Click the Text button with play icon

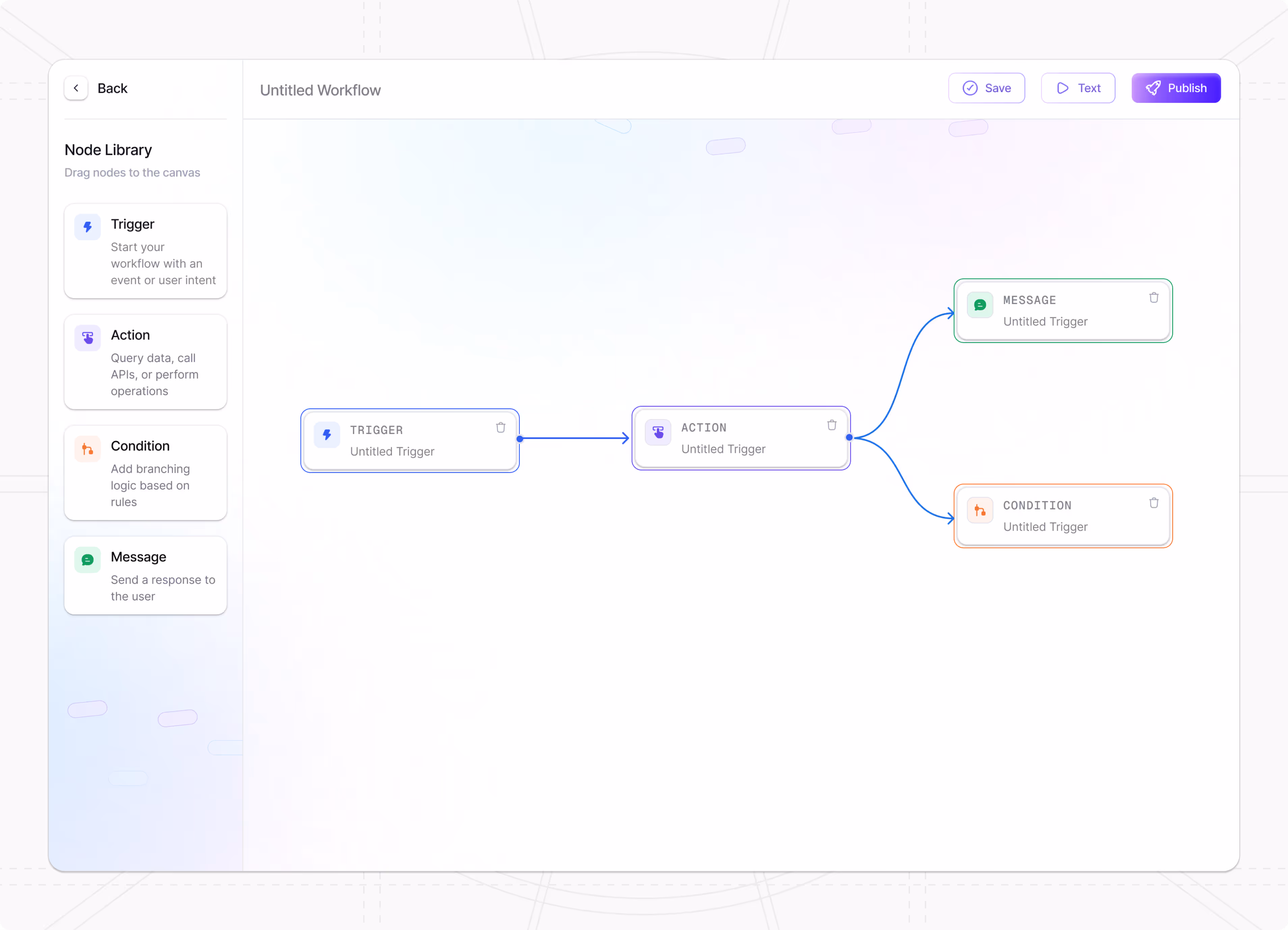(x=1077, y=88)
